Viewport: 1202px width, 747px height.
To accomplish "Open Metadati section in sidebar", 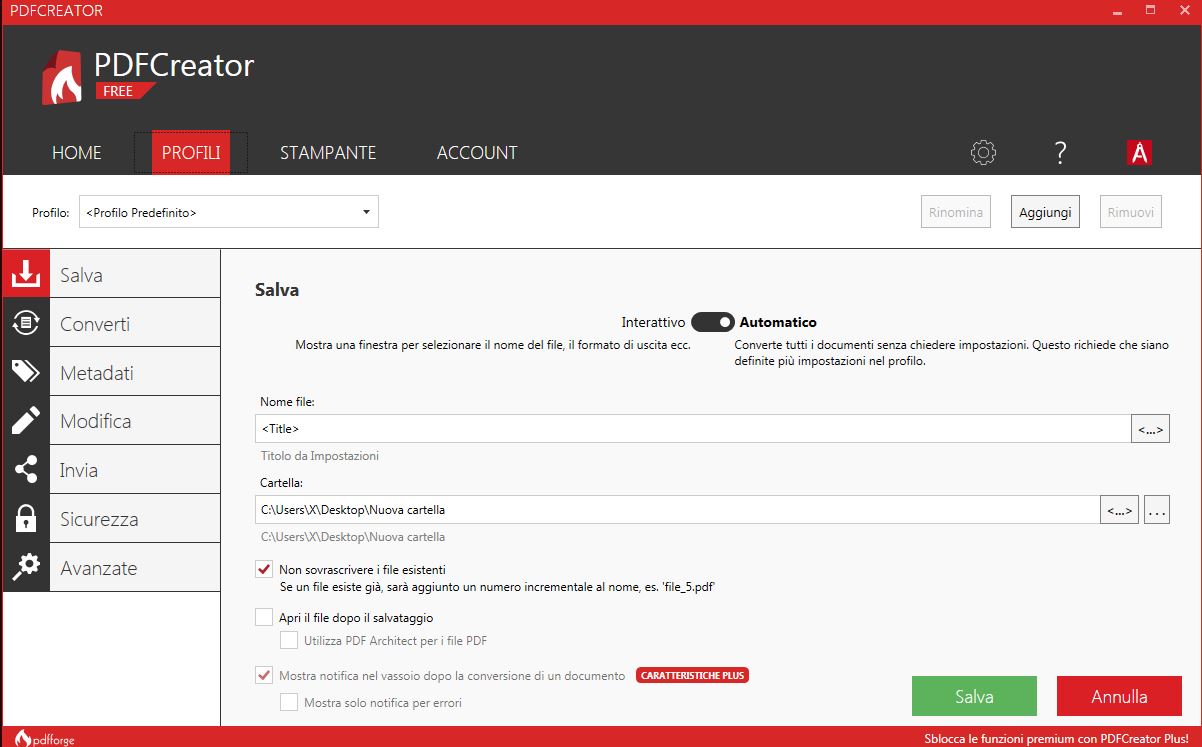I will click(x=111, y=372).
